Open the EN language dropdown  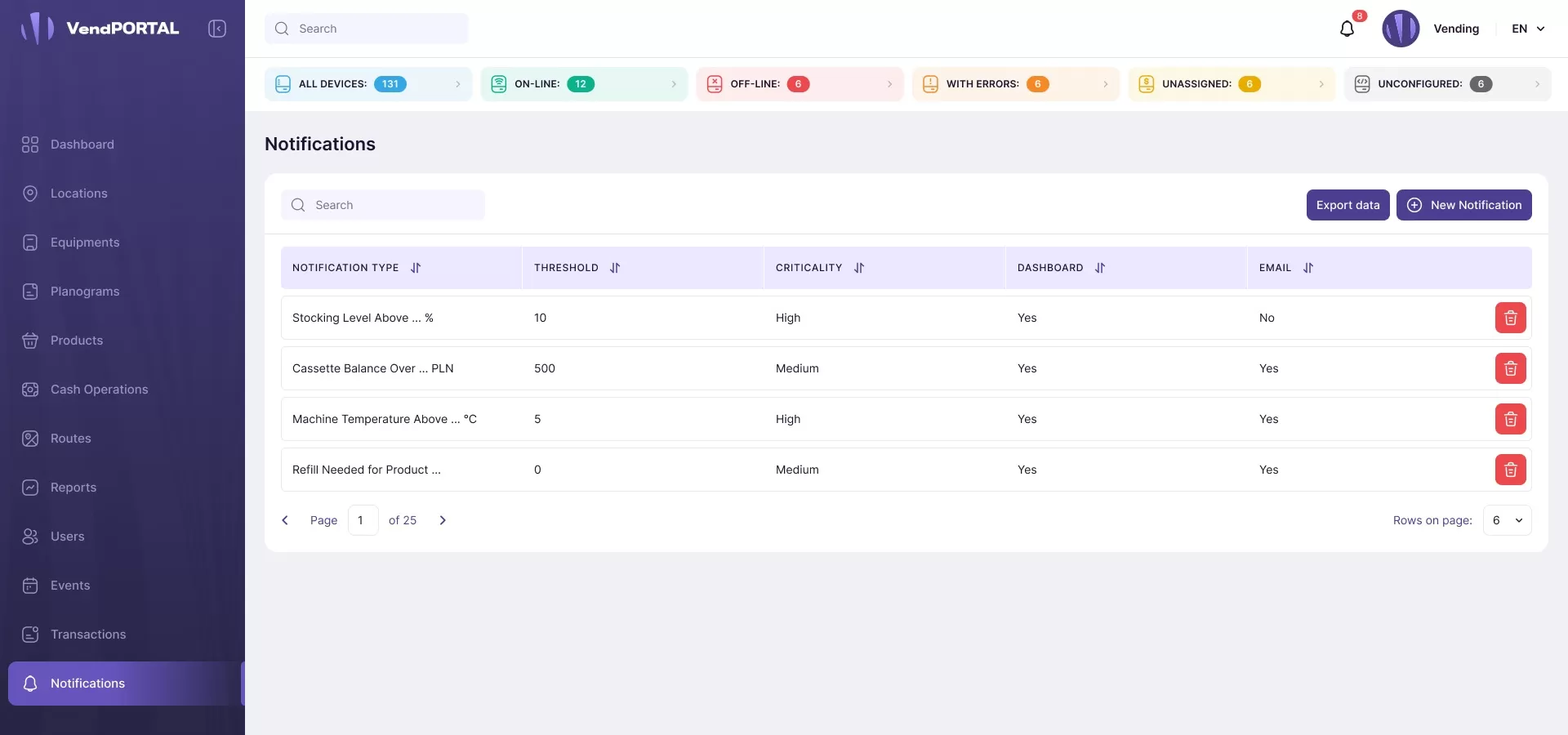[x=1528, y=29]
